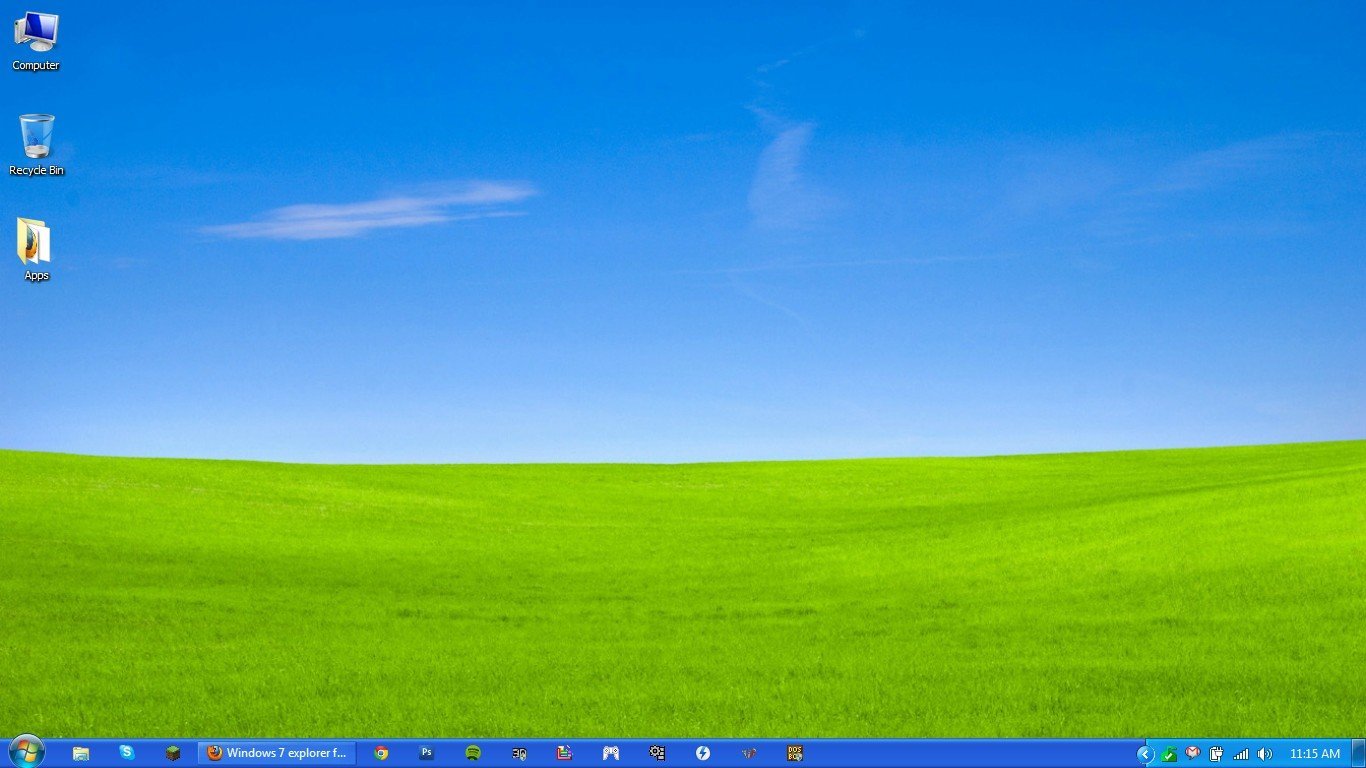Open Windows Explorer from the taskbar

point(81,753)
